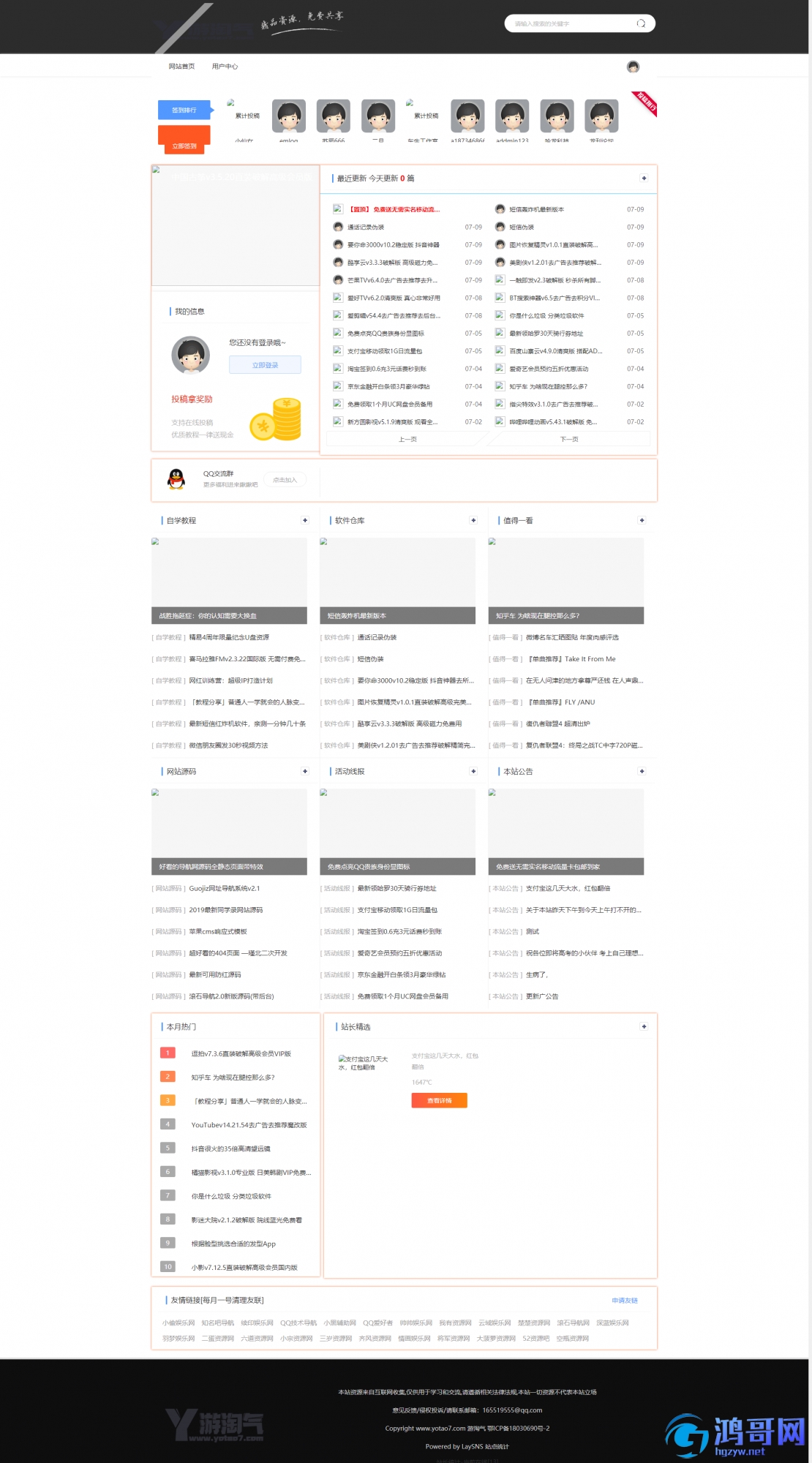Click rank badge 10 beside 小影v7.12.5
812x1463 pixels.
pyautogui.click(x=167, y=1267)
